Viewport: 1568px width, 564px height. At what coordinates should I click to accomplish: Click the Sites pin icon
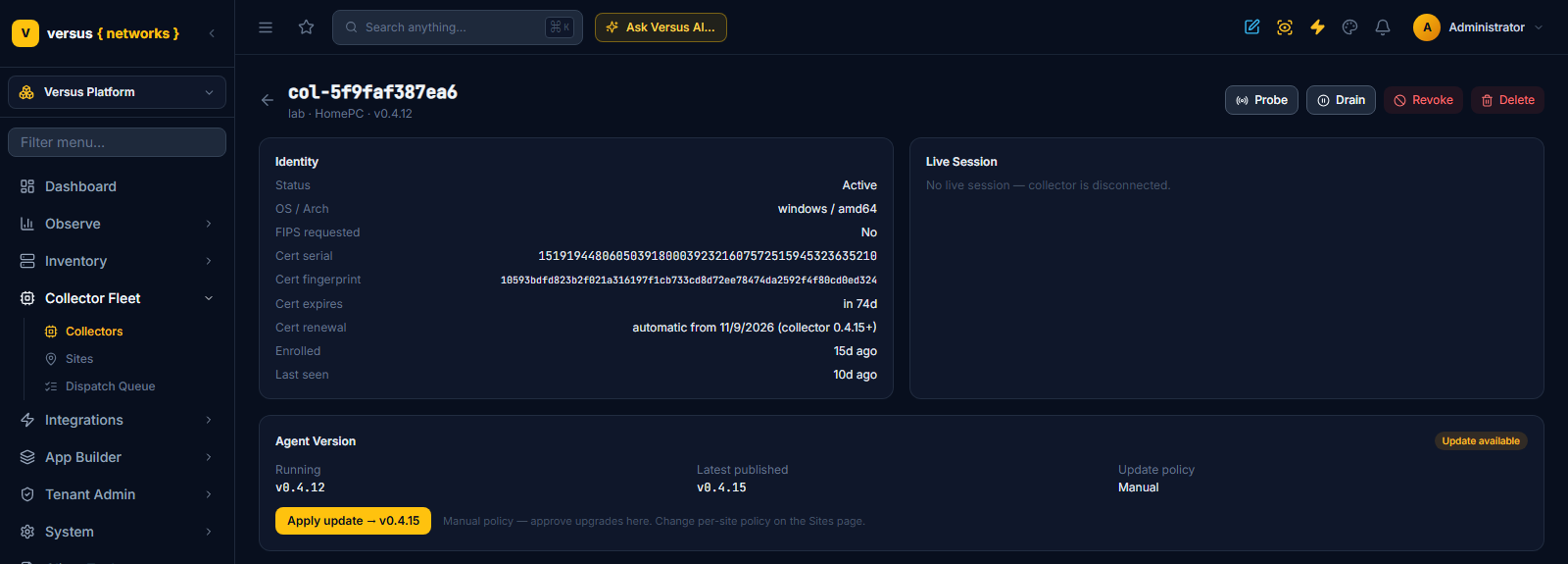click(51, 359)
